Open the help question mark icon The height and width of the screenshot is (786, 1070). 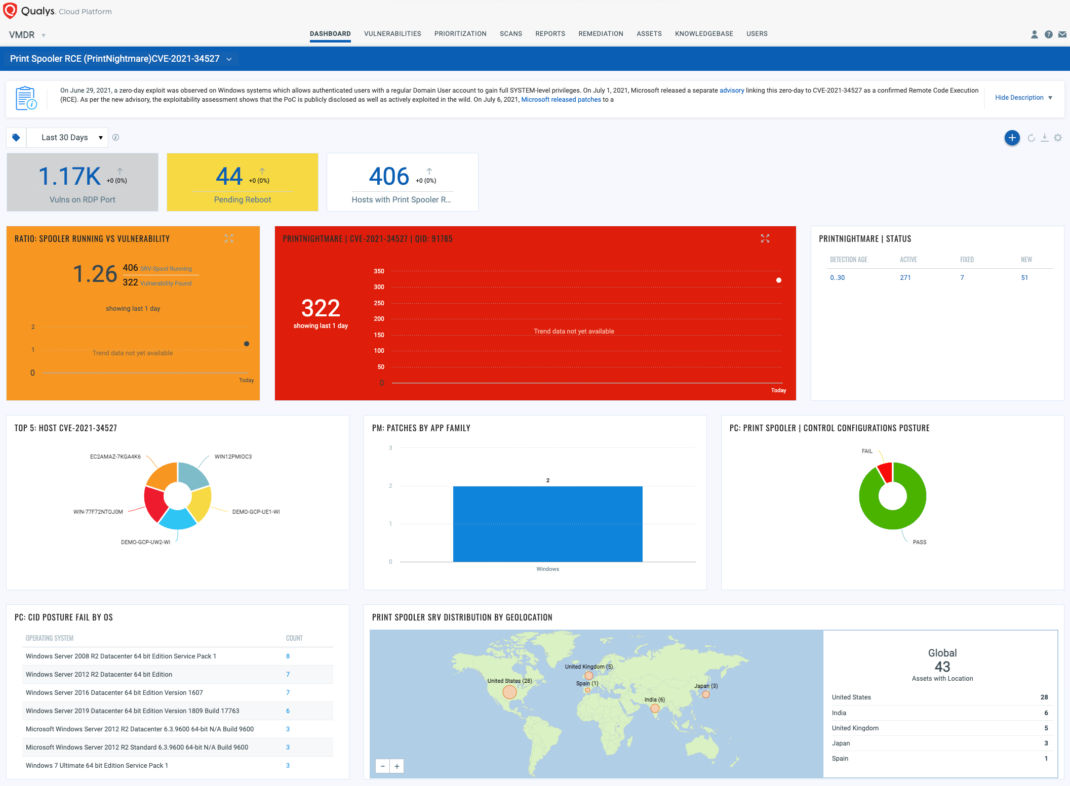coord(1048,34)
